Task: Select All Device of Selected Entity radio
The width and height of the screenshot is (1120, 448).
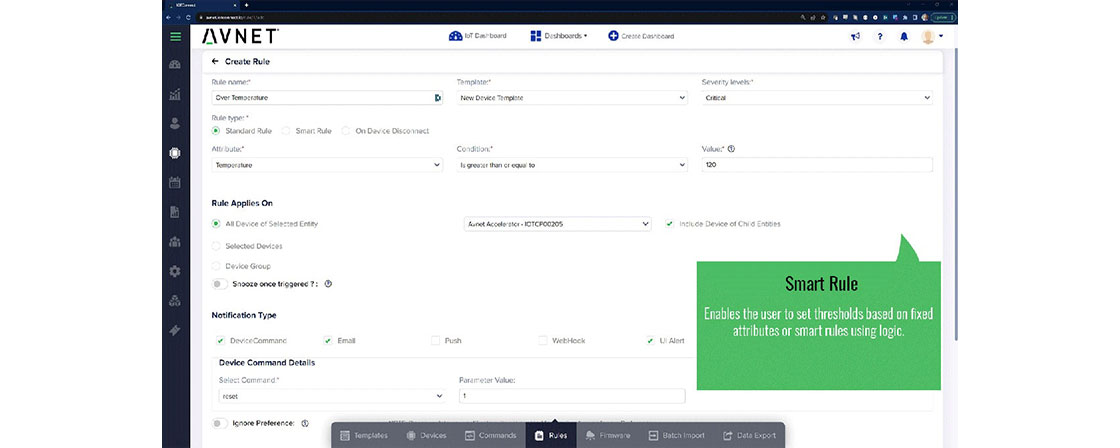Action: 216,224
